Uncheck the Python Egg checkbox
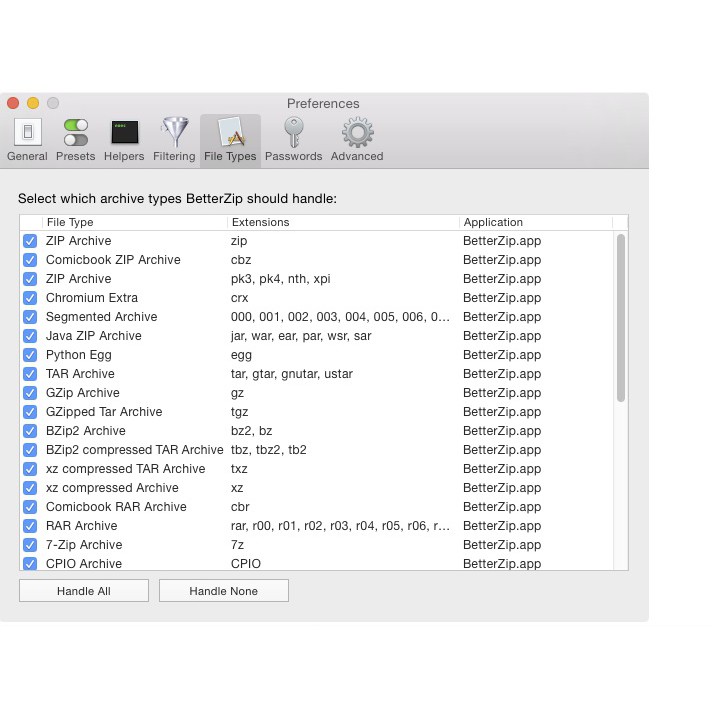 pos(30,355)
